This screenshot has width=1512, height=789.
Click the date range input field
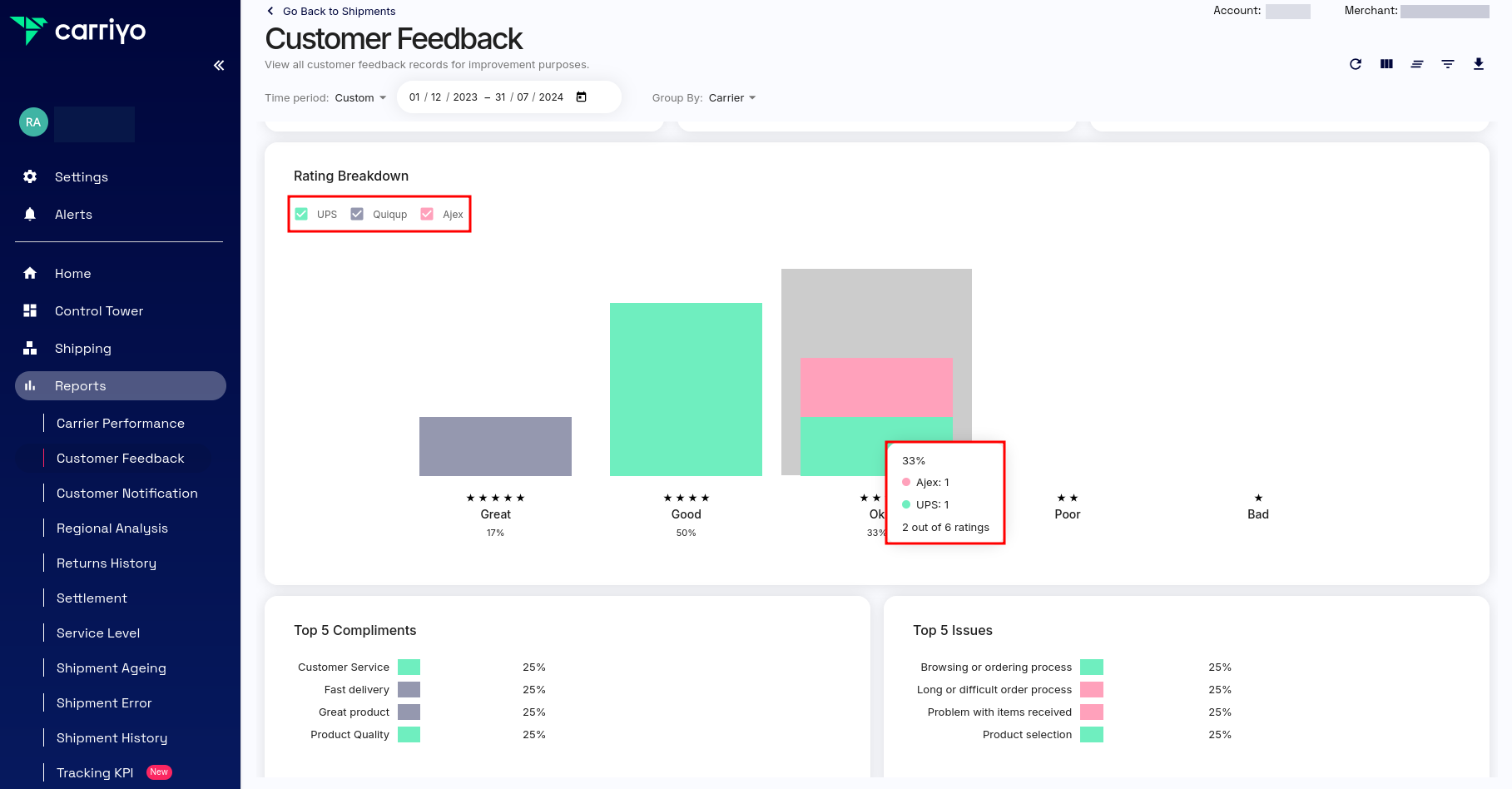(x=509, y=97)
